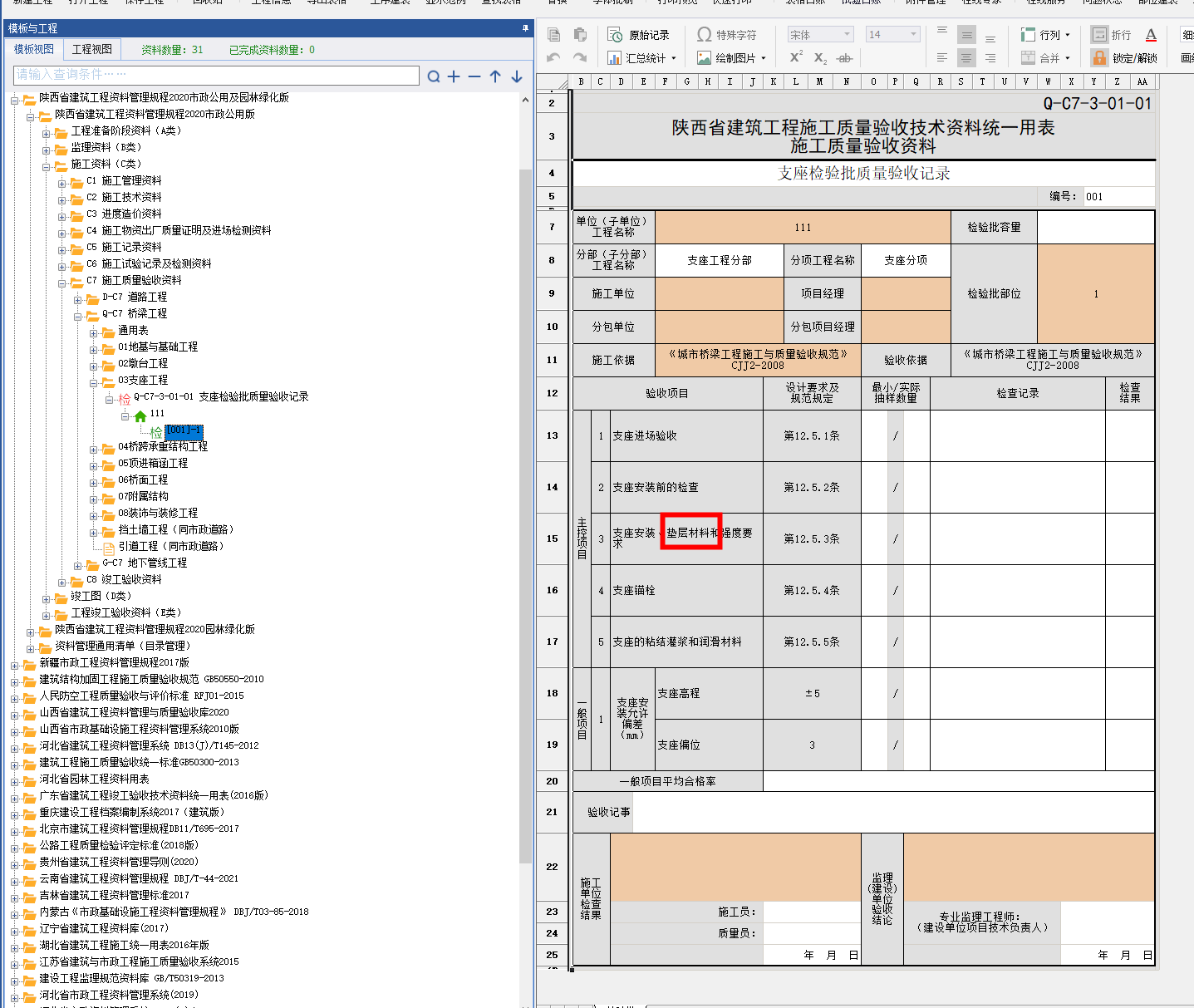The width and height of the screenshot is (1194, 1008).
Task: Click the minus collapse-all icon
Action: (x=474, y=76)
